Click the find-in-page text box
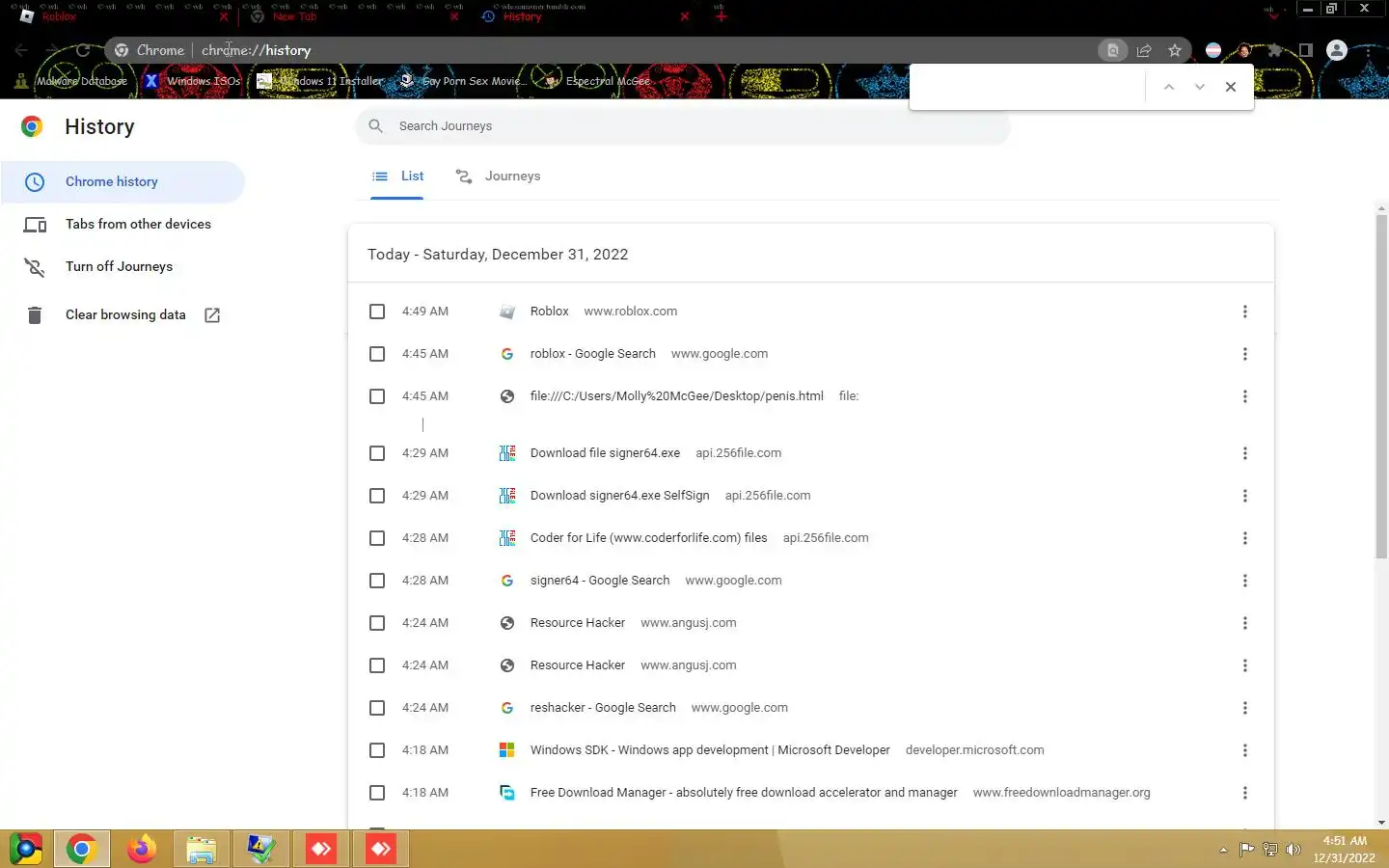The image size is (1389, 868). [x=1027, y=87]
